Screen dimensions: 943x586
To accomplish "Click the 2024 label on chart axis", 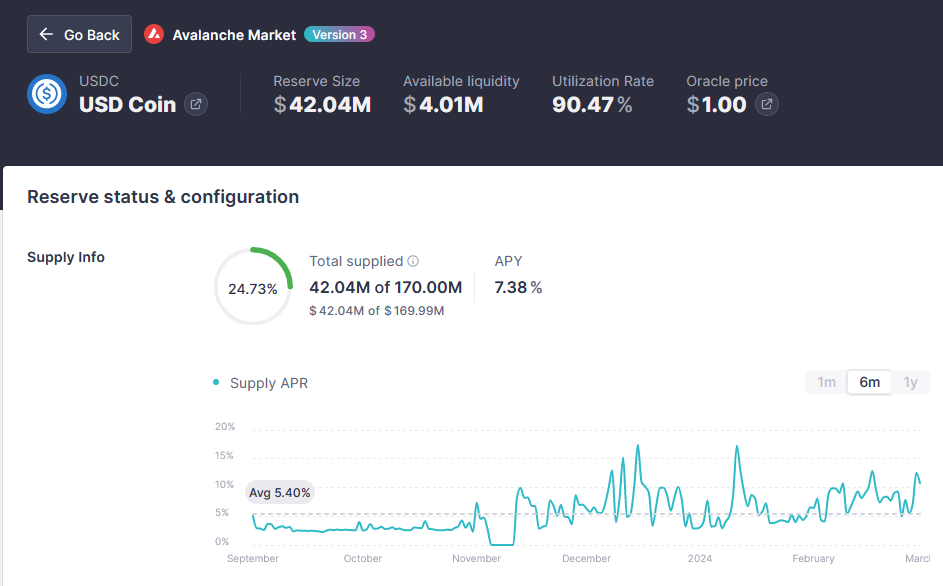I will pyautogui.click(x=700, y=558).
